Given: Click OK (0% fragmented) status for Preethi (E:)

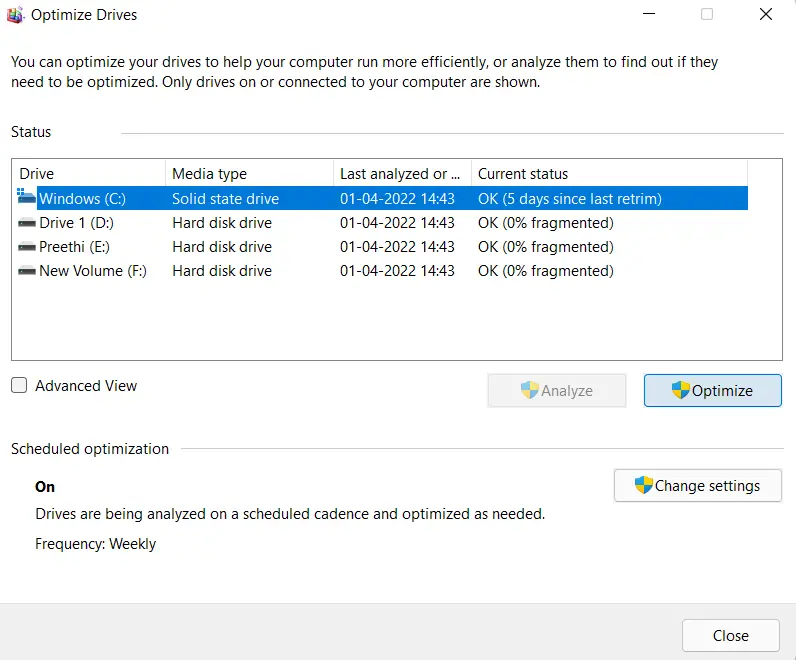Looking at the screenshot, I should pyautogui.click(x=546, y=247).
